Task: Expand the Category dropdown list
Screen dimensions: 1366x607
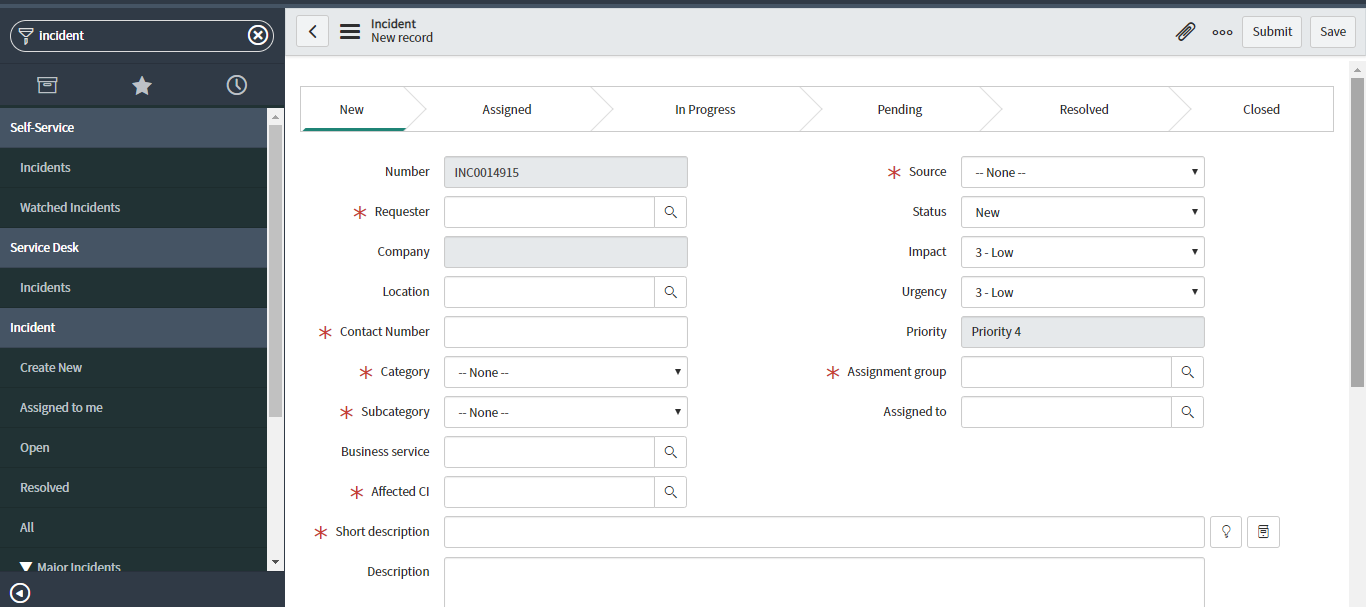Action: point(565,372)
